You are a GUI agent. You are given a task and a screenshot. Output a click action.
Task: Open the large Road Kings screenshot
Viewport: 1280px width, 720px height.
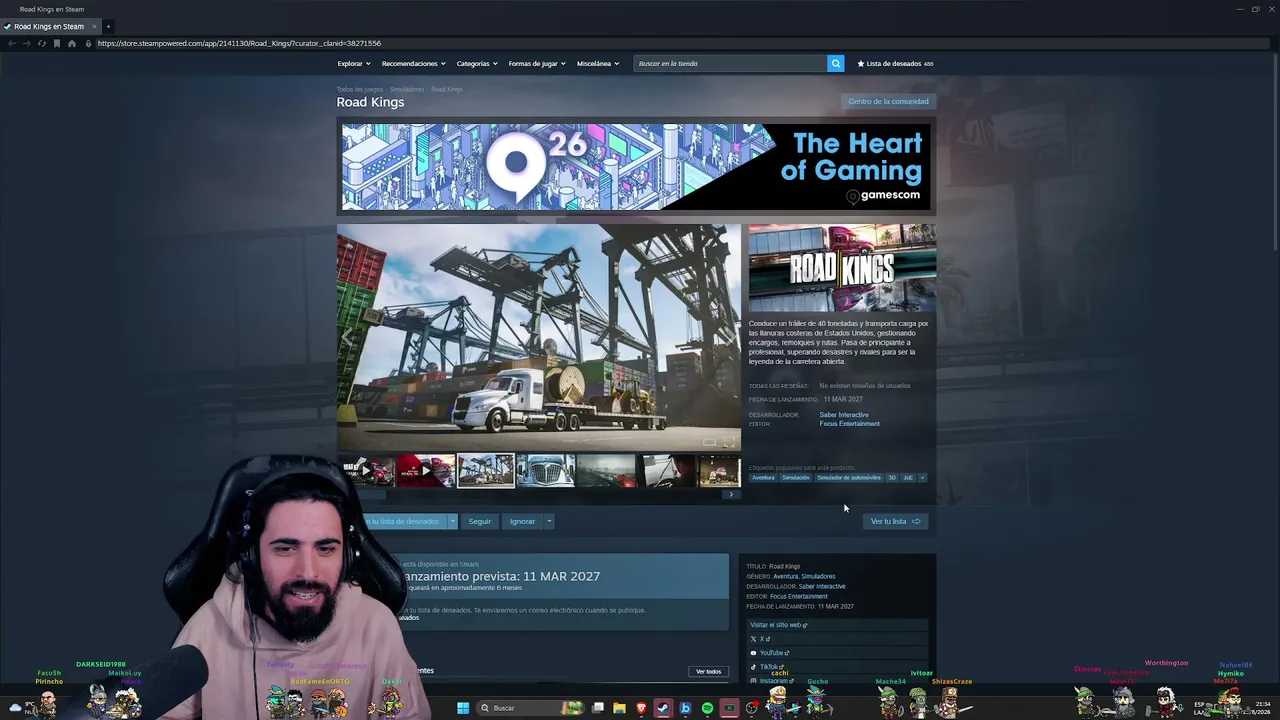pyautogui.click(x=539, y=338)
